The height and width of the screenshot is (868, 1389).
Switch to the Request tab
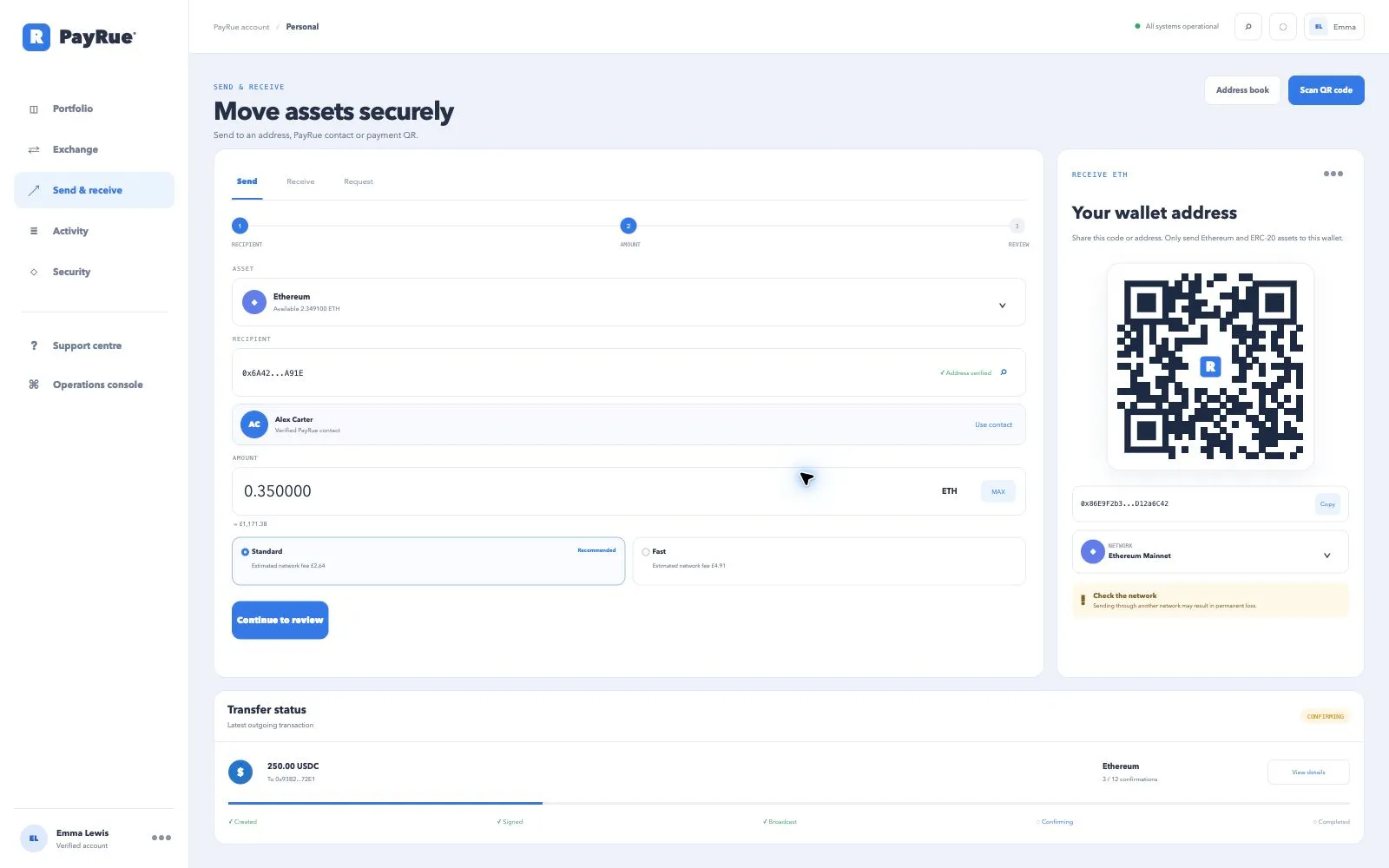[x=359, y=181]
